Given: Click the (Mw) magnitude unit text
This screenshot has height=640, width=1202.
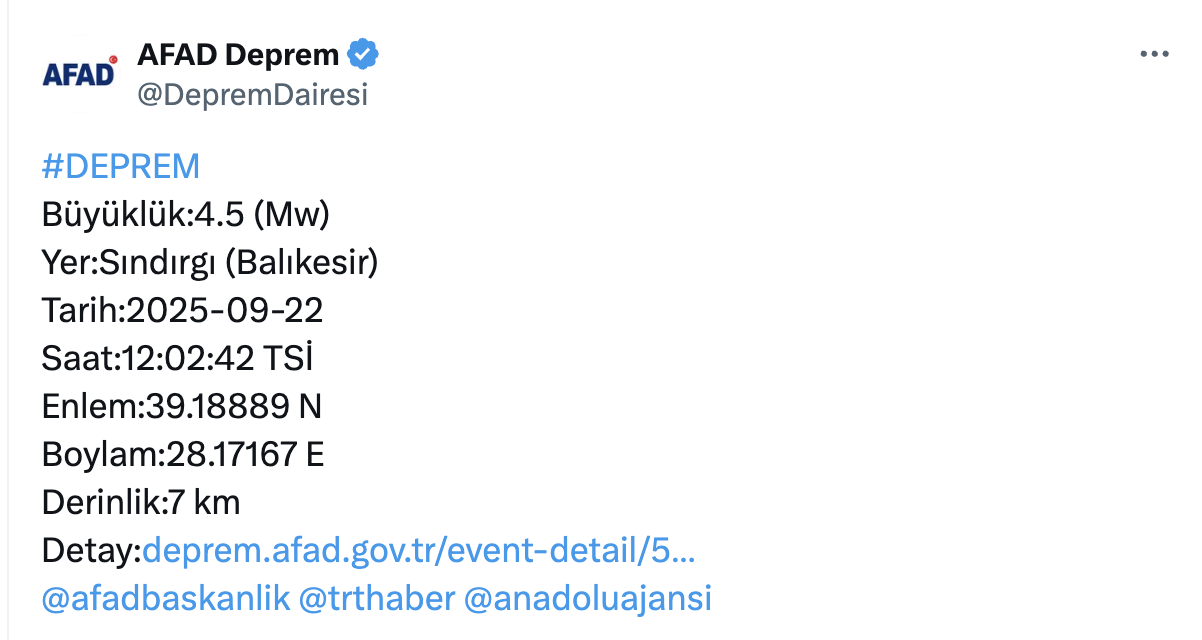Looking at the screenshot, I should tap(292, 214).
